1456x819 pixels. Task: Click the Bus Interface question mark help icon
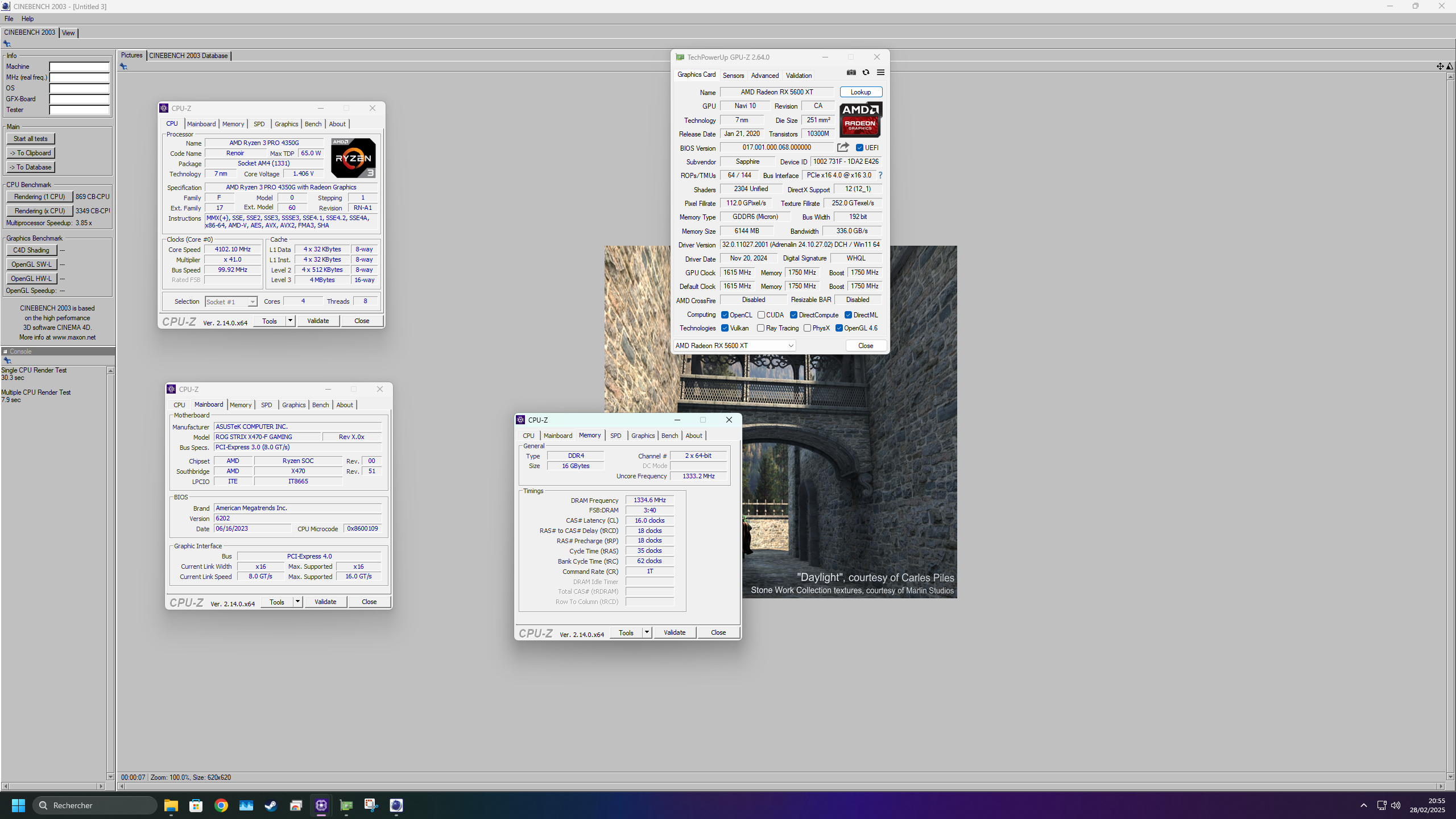[x=880, y=175]
